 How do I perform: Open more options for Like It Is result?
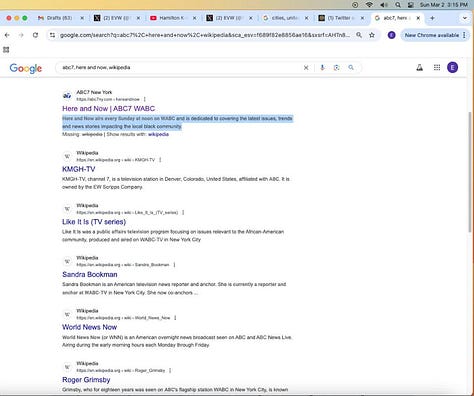pos(183,212)
